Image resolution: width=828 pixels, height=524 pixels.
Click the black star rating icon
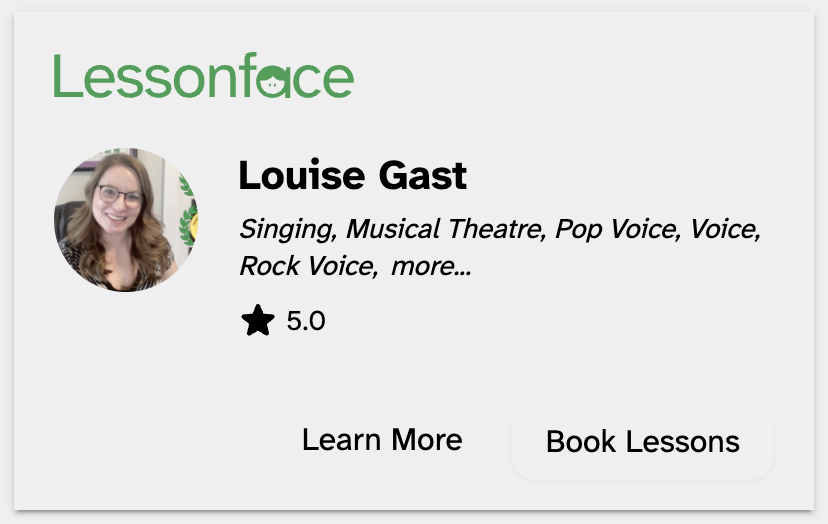point(257,321)
